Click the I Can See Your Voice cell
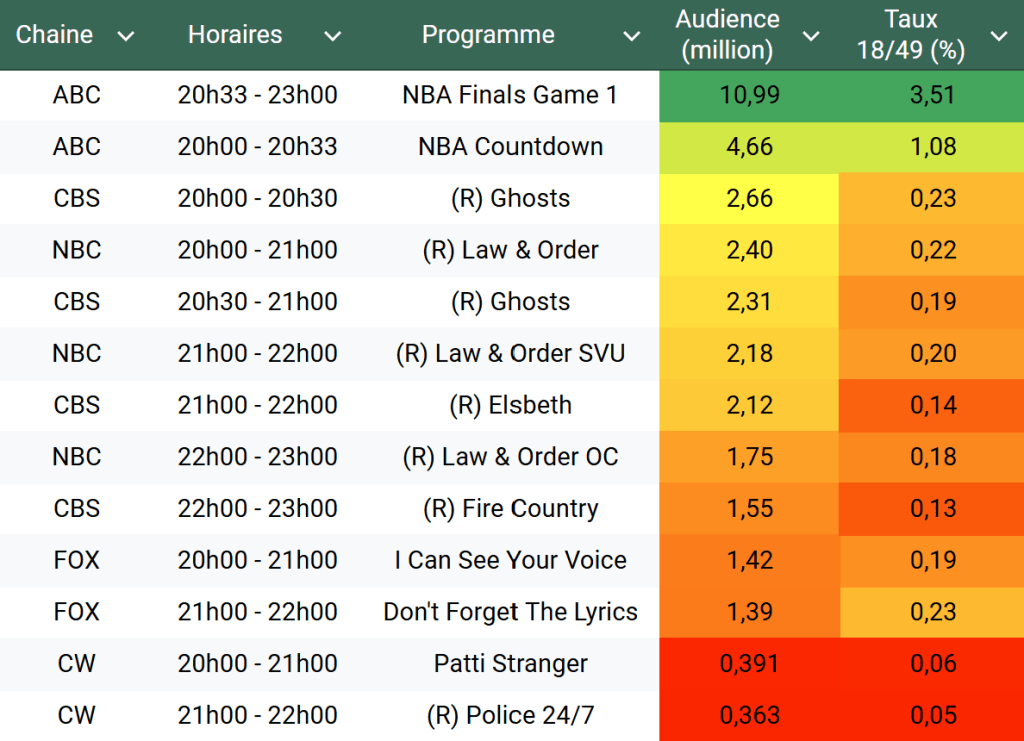The image size is (1024, 741). coord(510,560)
